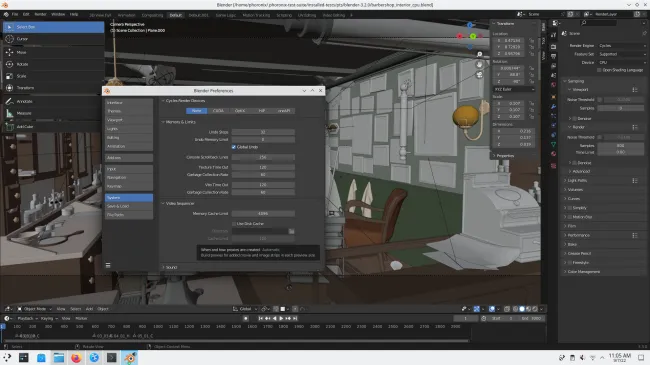
Task: Select HIP as Cycles render device
Action: [x=262, y=111]
